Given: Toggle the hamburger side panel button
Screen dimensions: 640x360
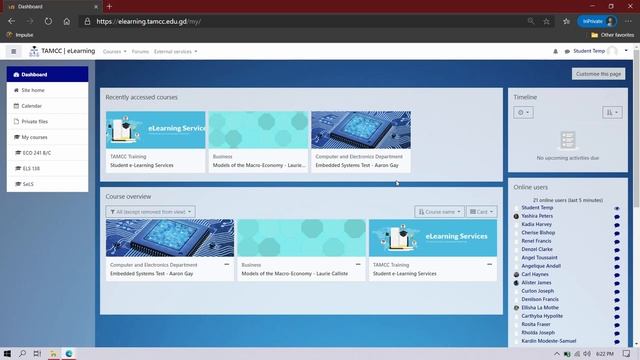Looking at the screenshot, I should click(x=13, y=51).
